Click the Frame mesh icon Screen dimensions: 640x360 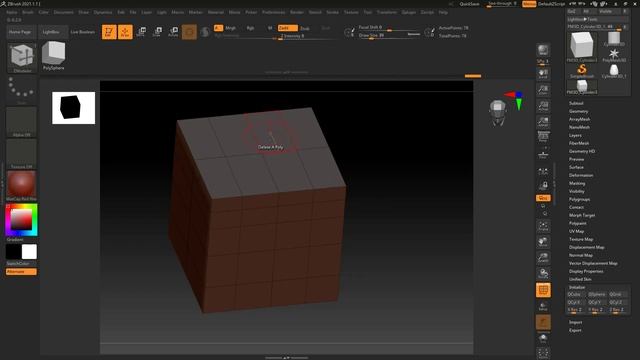[x=543, y=226]
